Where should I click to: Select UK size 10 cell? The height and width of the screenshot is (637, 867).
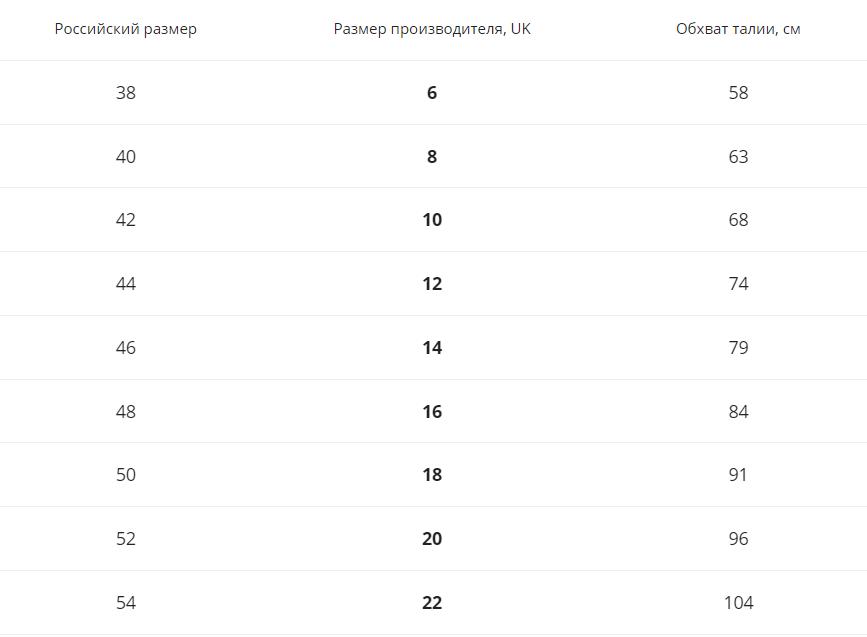pos(432,220)
